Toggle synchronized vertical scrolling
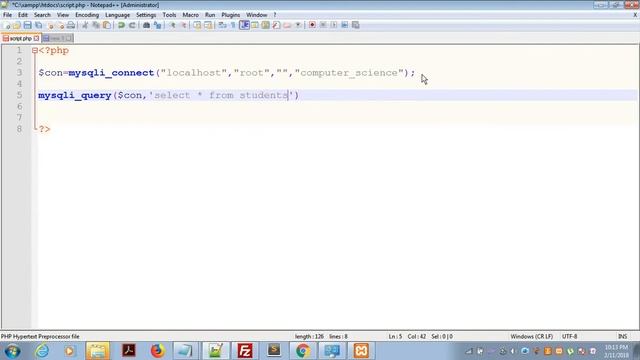The image size is (640, 360). 198,25
